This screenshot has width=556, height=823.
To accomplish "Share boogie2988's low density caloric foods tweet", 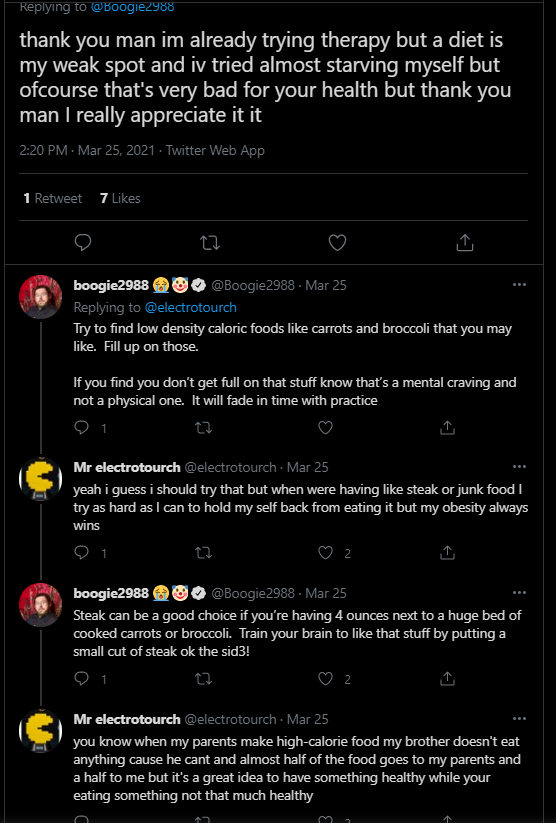I will (x=447, y=428).
